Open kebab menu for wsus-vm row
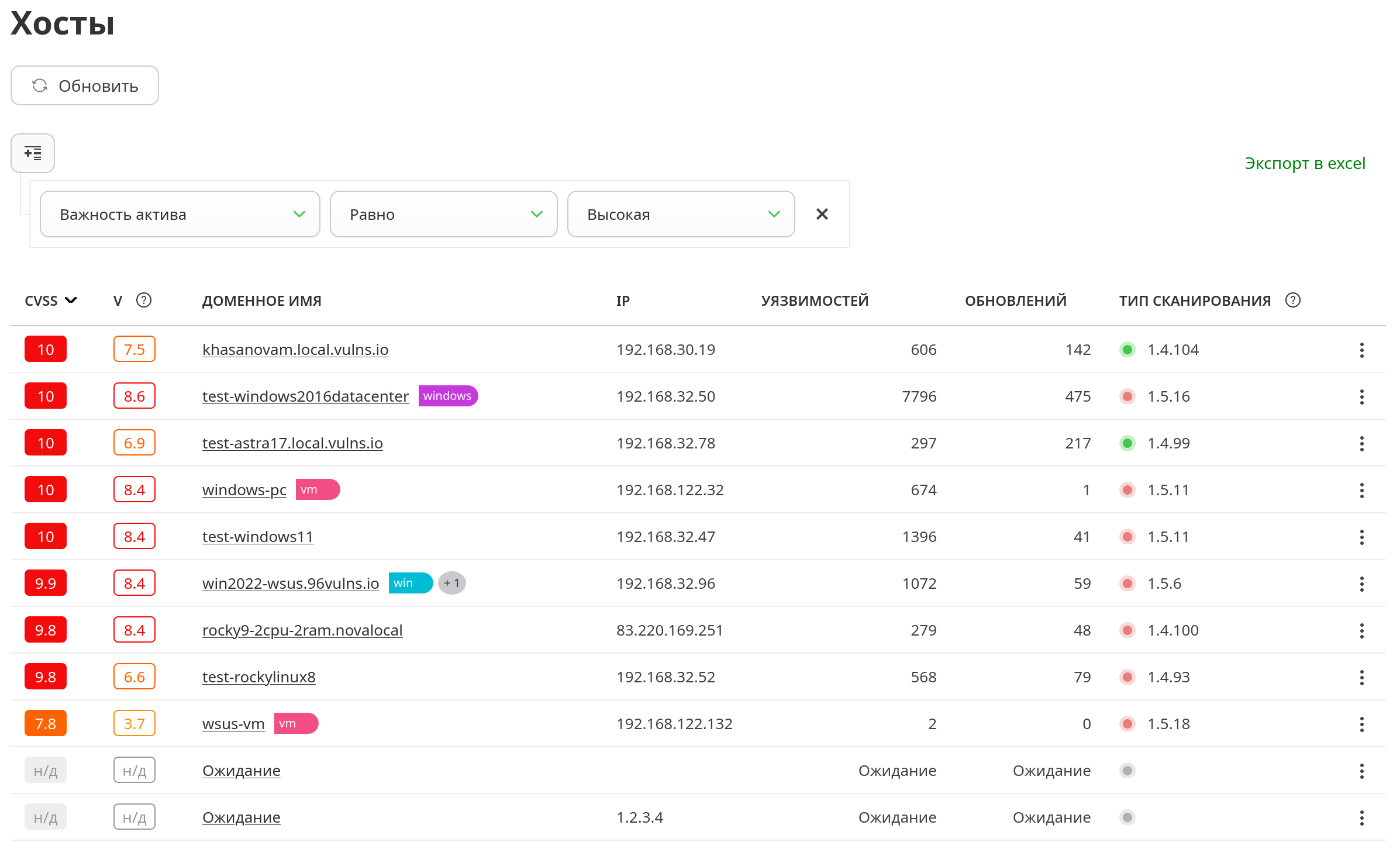This screenshot has height=849, width=1400. tap(1361, 724)
